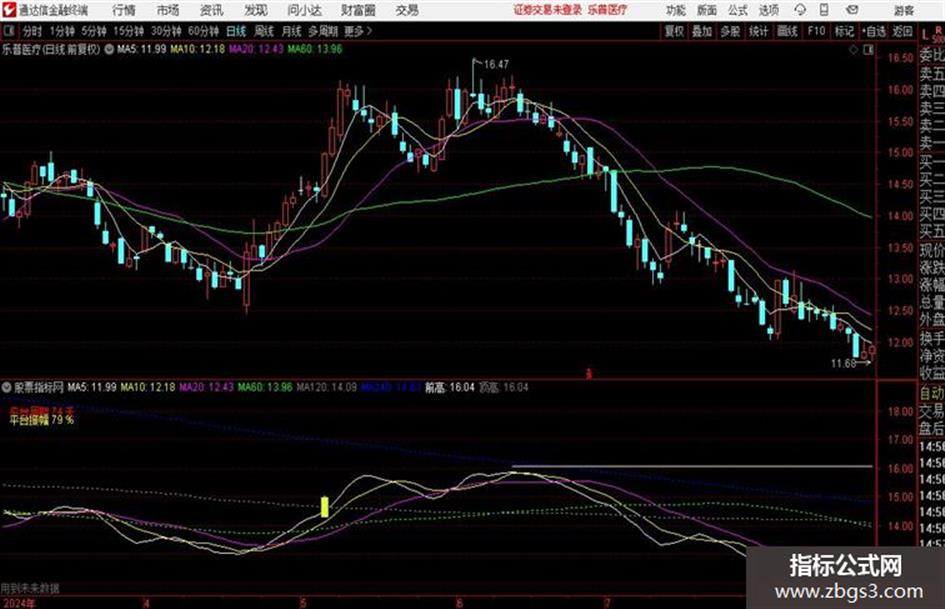Click the 乐普医疗(日线 前复权) chart title
Viewport: 945px width, 609px height.
(x=51, y=49)
